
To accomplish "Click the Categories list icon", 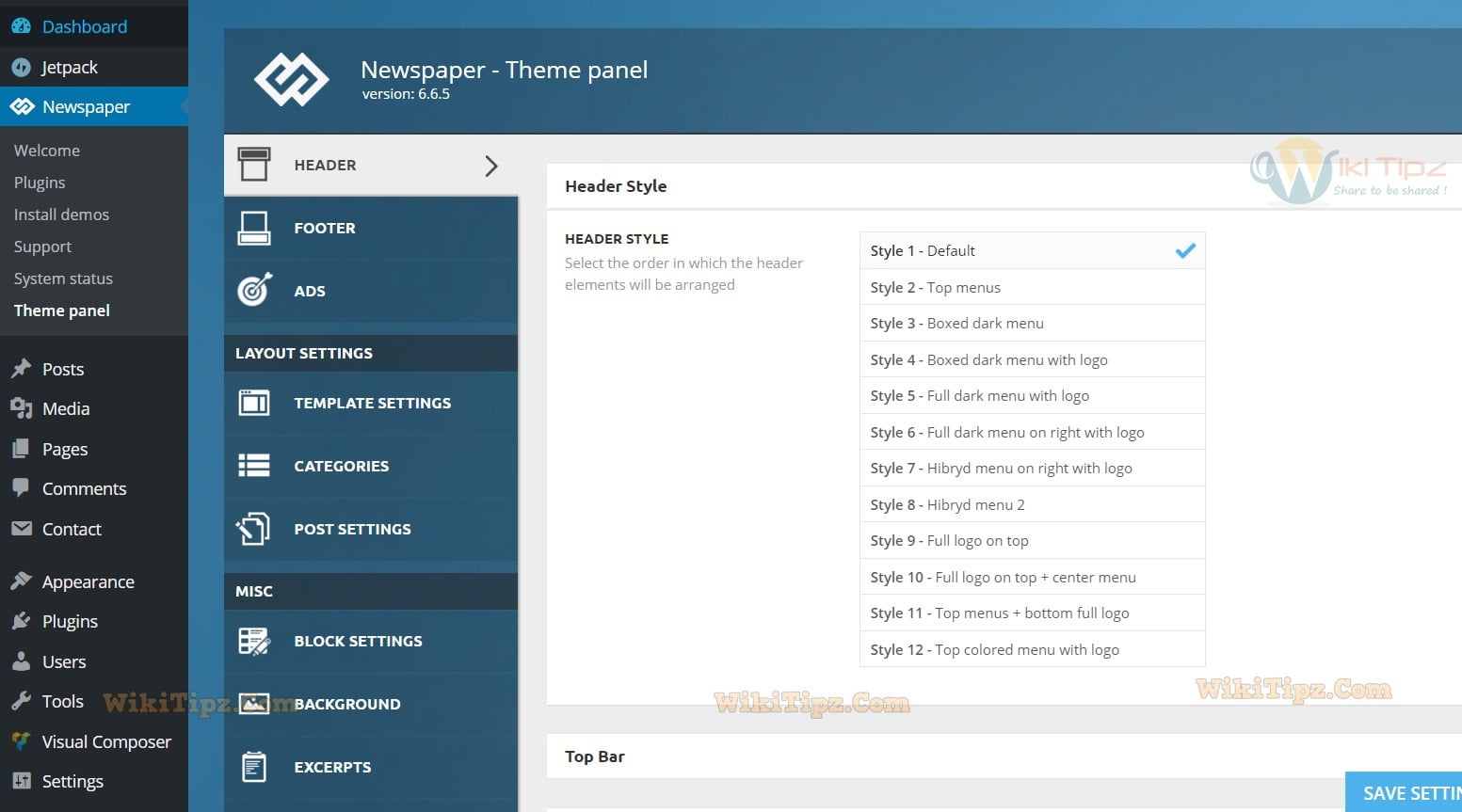I will [x=254, y=466].
